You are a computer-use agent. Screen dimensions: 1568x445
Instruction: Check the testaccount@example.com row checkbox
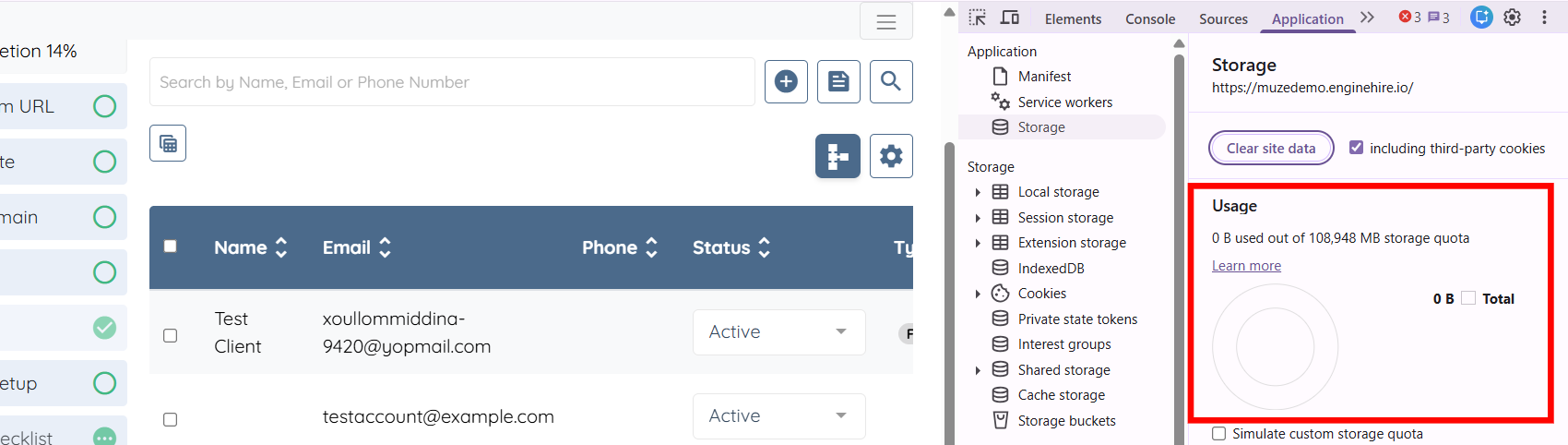[x=170, y=419]
